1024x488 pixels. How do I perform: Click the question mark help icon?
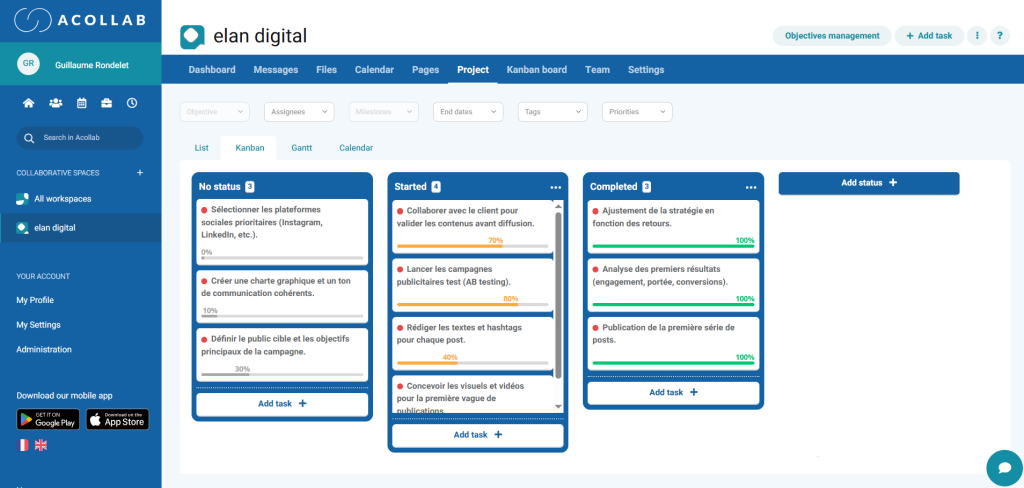(999, 36)
